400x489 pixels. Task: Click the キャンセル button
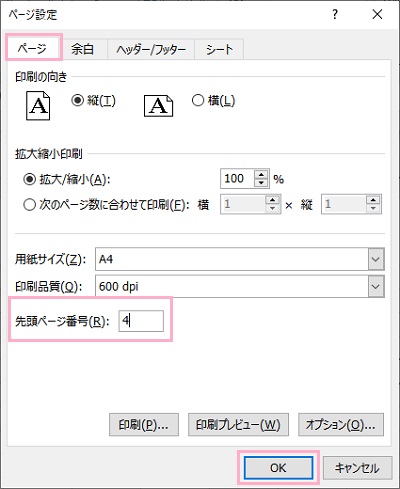(x=357, y=468)
